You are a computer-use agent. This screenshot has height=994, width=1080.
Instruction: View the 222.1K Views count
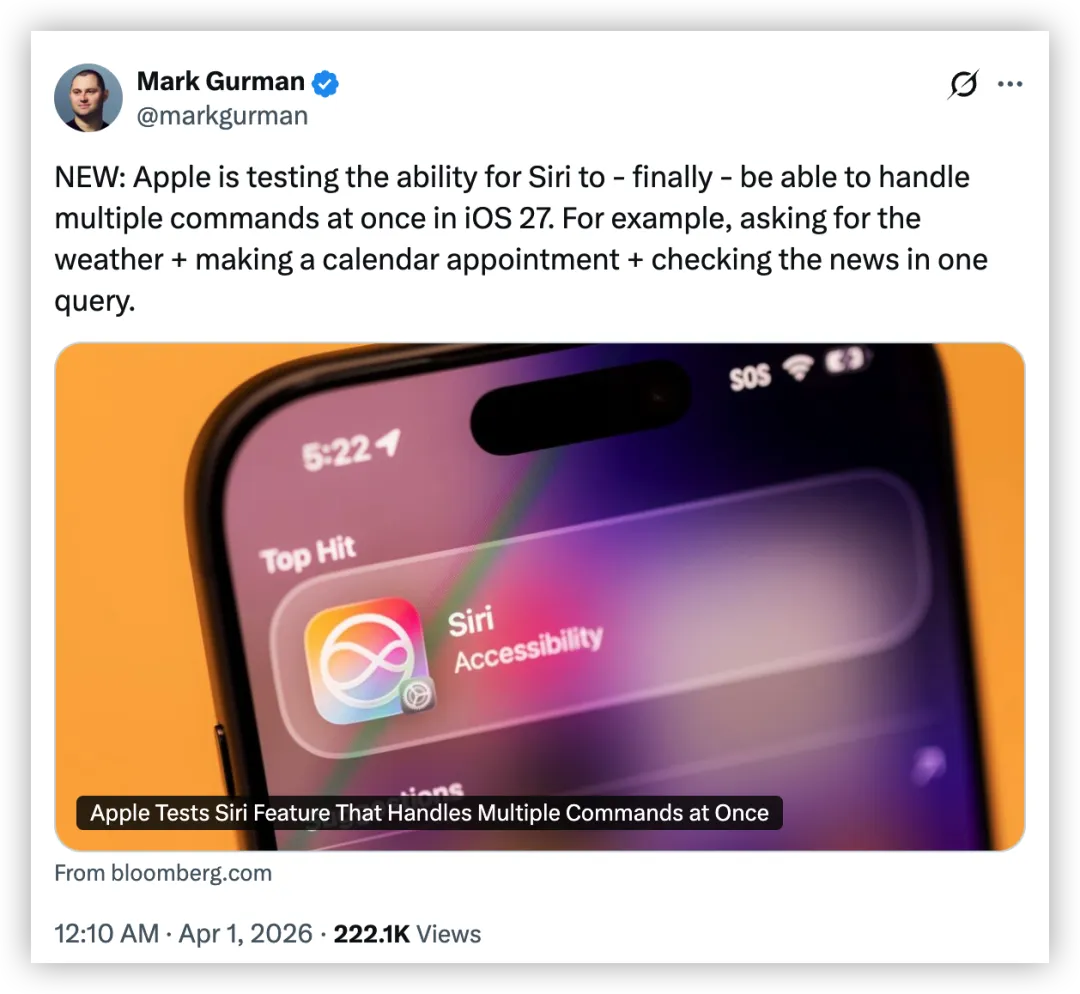point(407,934)
